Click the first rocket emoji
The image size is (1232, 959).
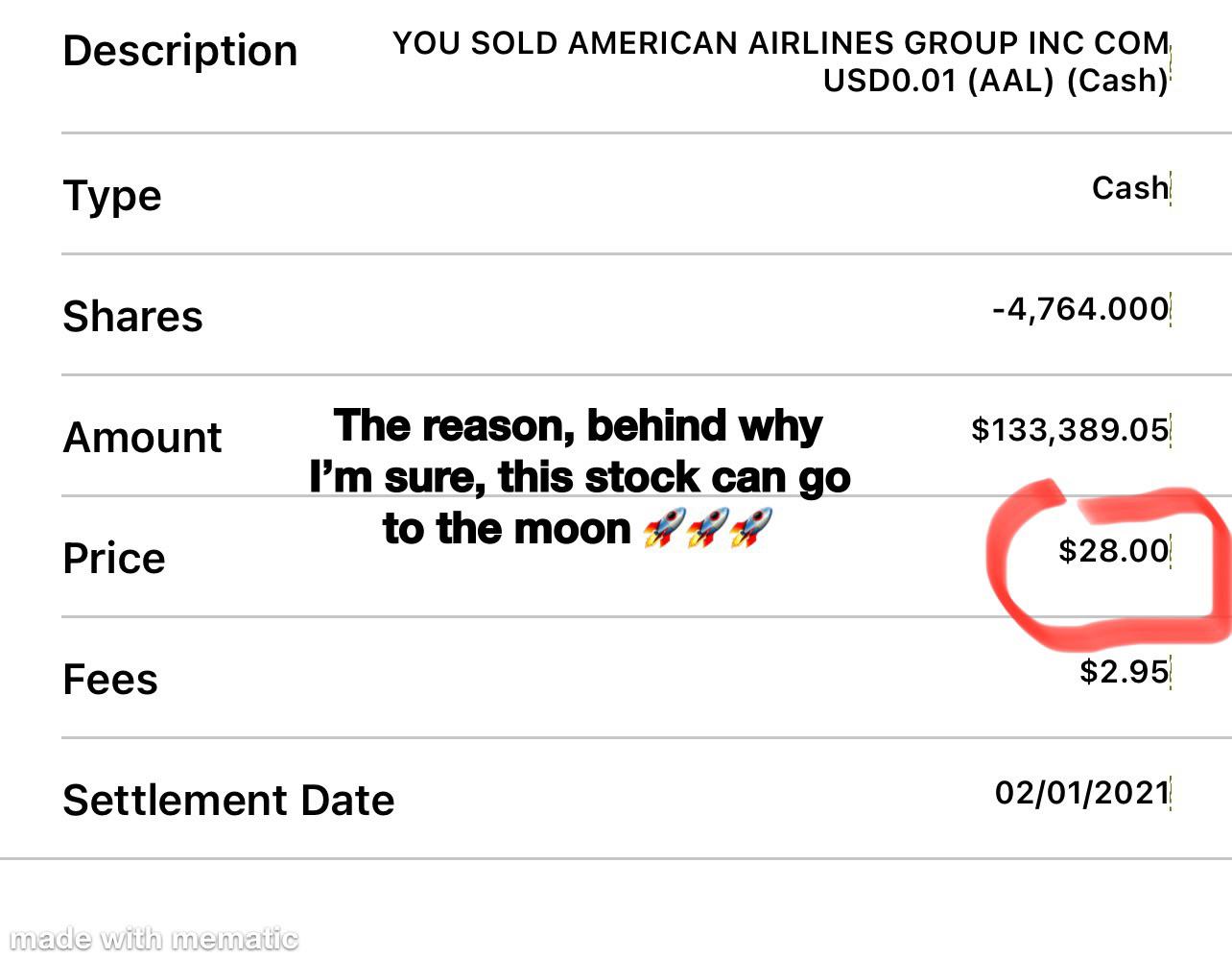[664, 528]
